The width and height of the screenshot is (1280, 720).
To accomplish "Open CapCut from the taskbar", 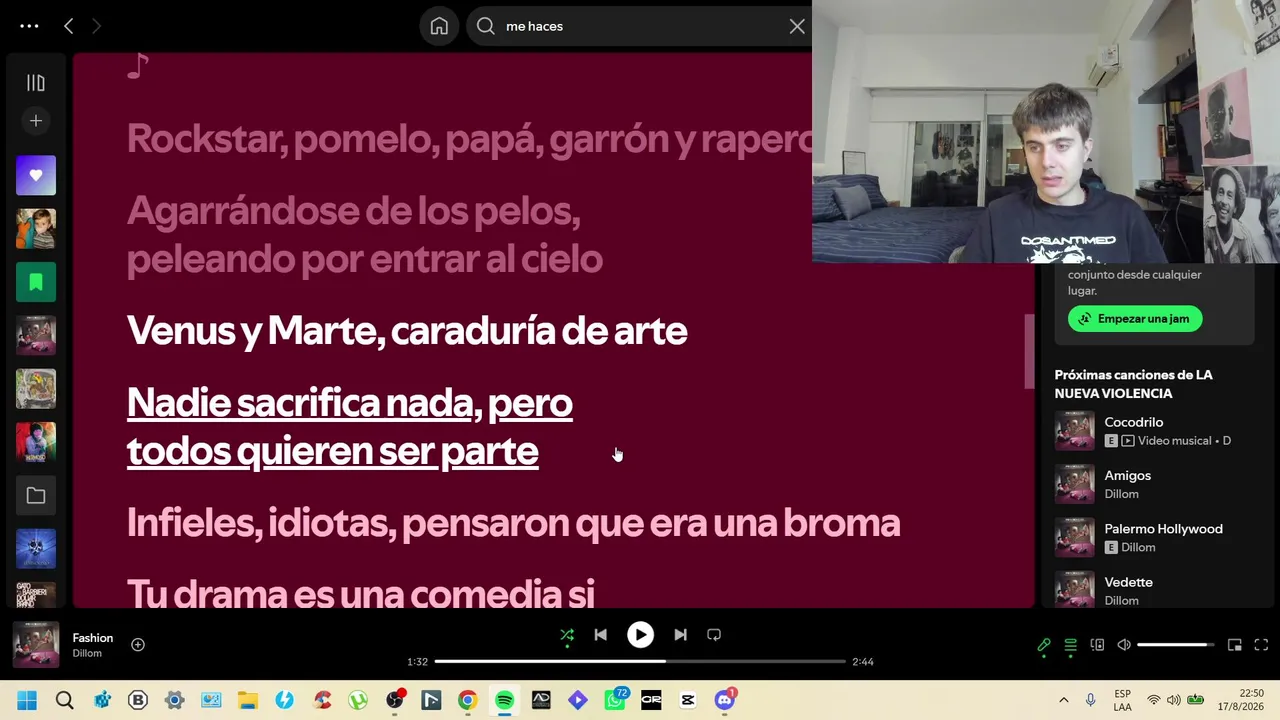I will 688,701.
